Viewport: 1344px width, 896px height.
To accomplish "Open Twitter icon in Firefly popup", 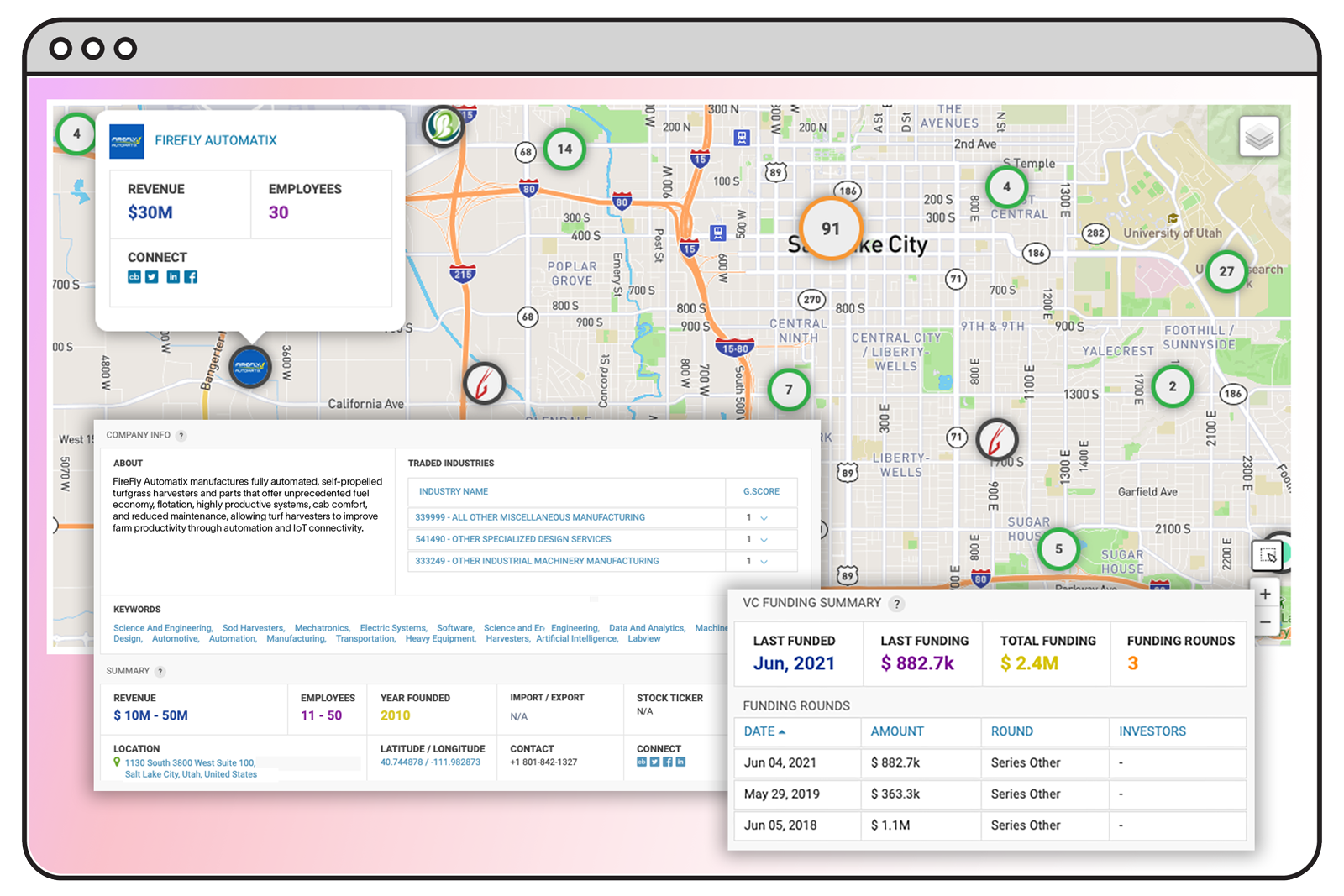I will 152,277.
